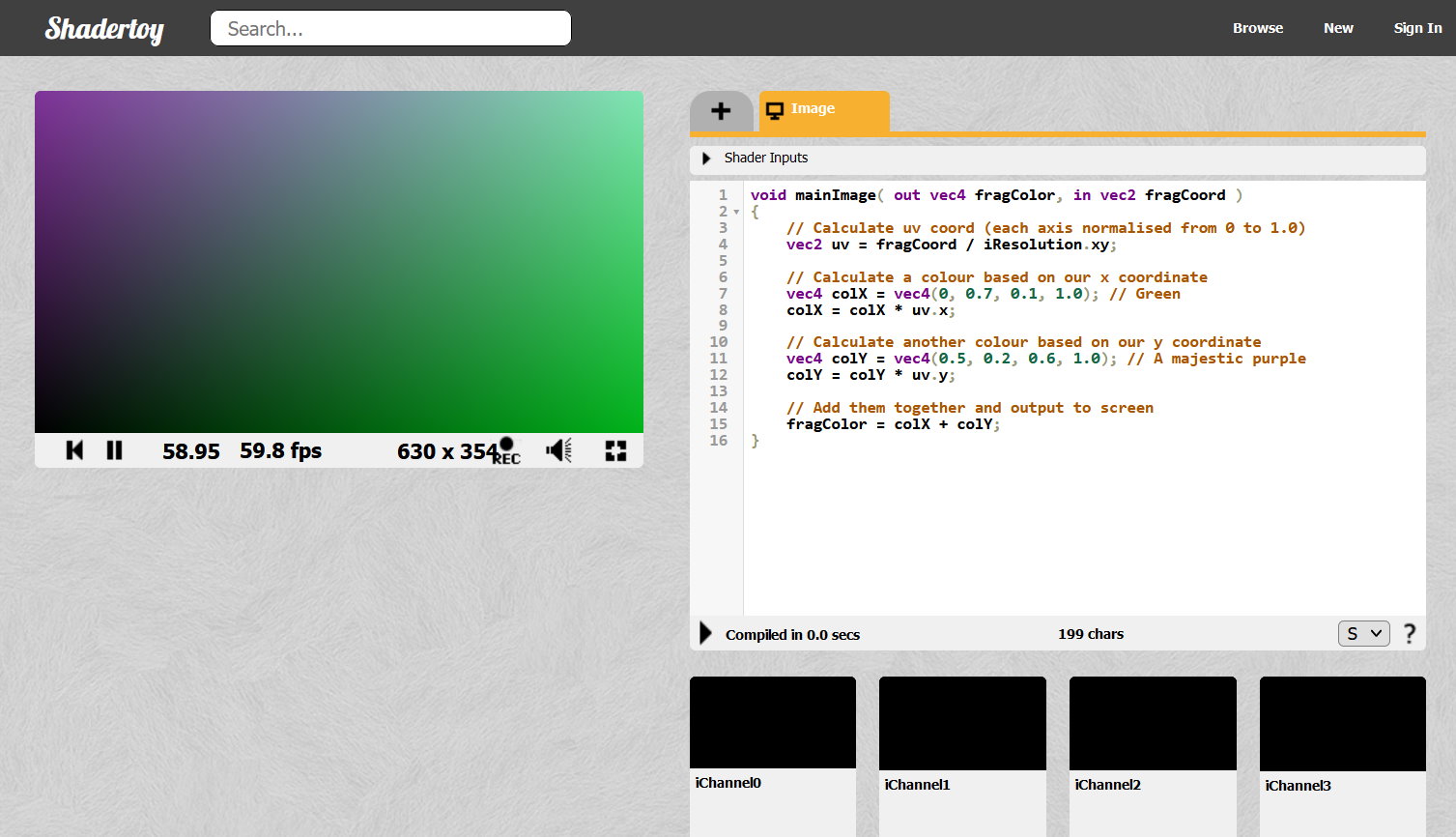Select the iChannel0 input slot

(x=773, y=723)
